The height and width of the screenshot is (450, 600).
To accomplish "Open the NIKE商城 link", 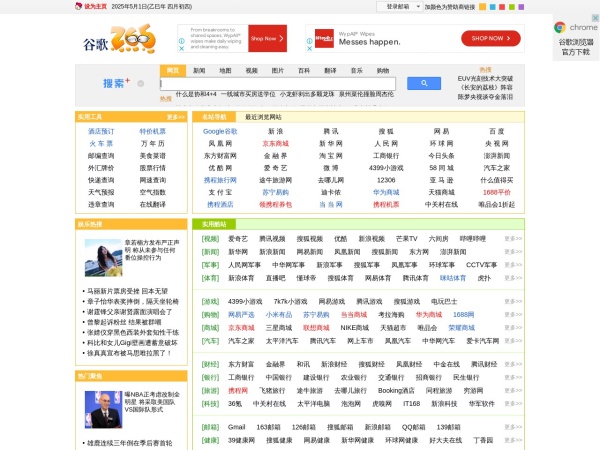I will pos(355,328).
